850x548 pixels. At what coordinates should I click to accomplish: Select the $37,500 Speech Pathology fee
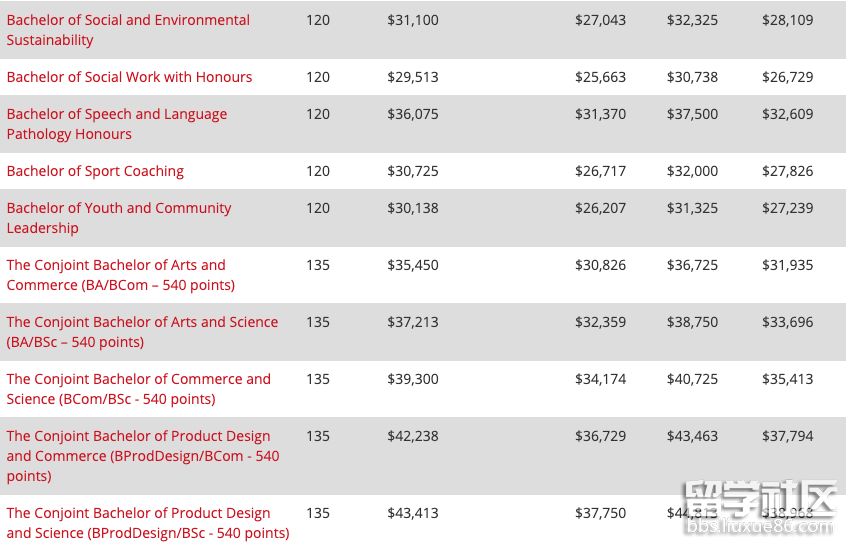point(692,114)
